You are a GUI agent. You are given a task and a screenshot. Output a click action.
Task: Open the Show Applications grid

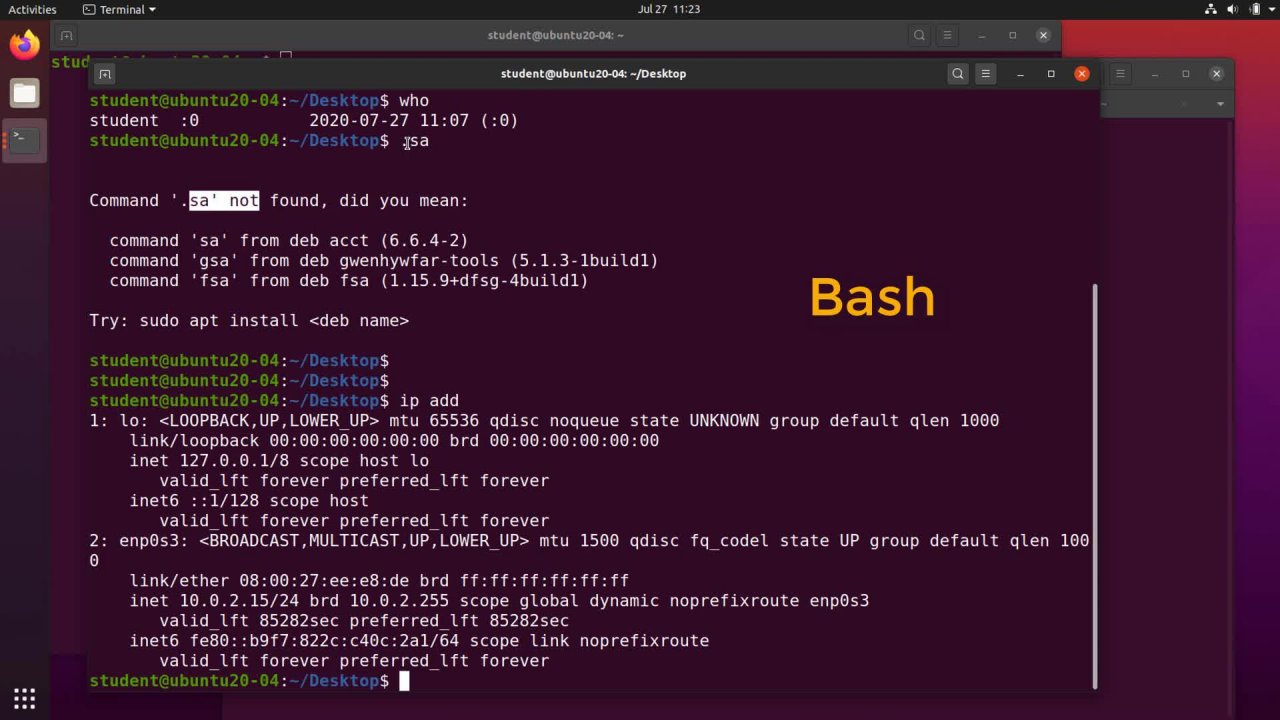(x=24, y=698)
